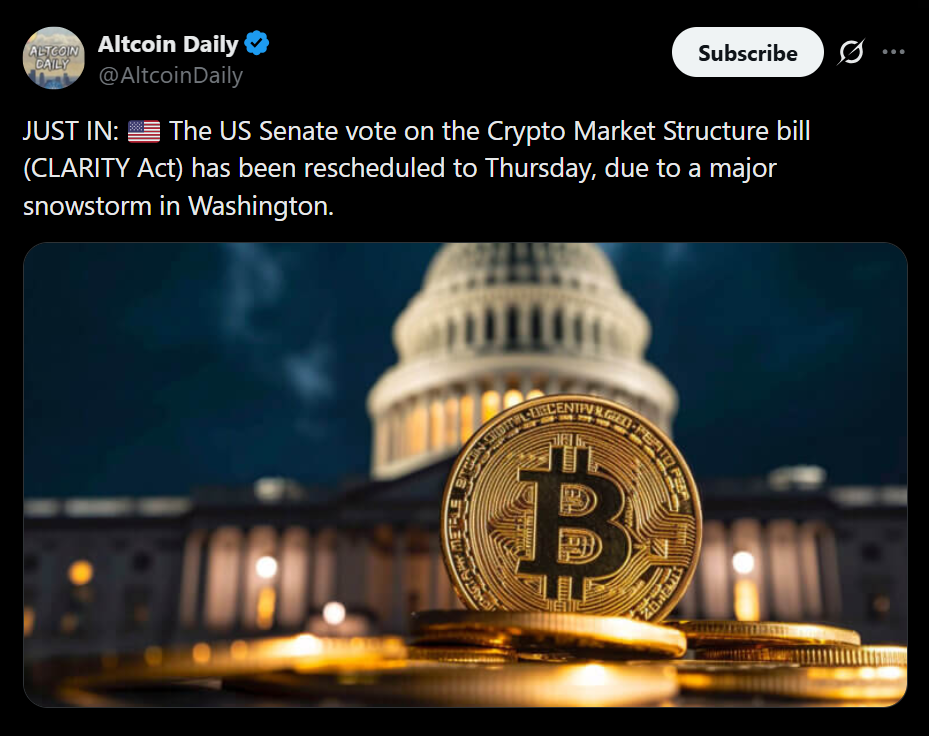
Task: Click the "JUST IN:" text
Action: click(70, 131)
